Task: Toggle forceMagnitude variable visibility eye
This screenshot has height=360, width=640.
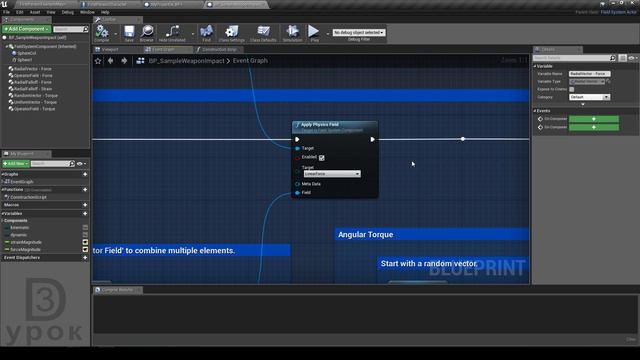Action: click(x=85, y=249)
